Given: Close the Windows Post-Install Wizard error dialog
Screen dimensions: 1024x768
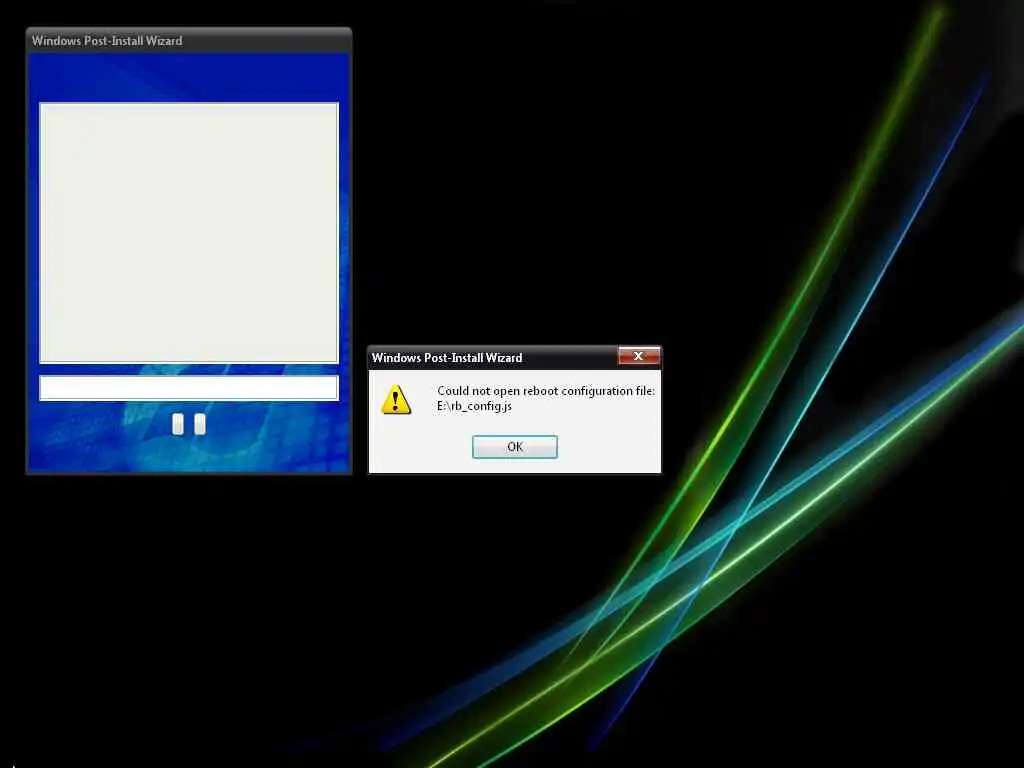Looking at the screenshot, I should [639, 356].
